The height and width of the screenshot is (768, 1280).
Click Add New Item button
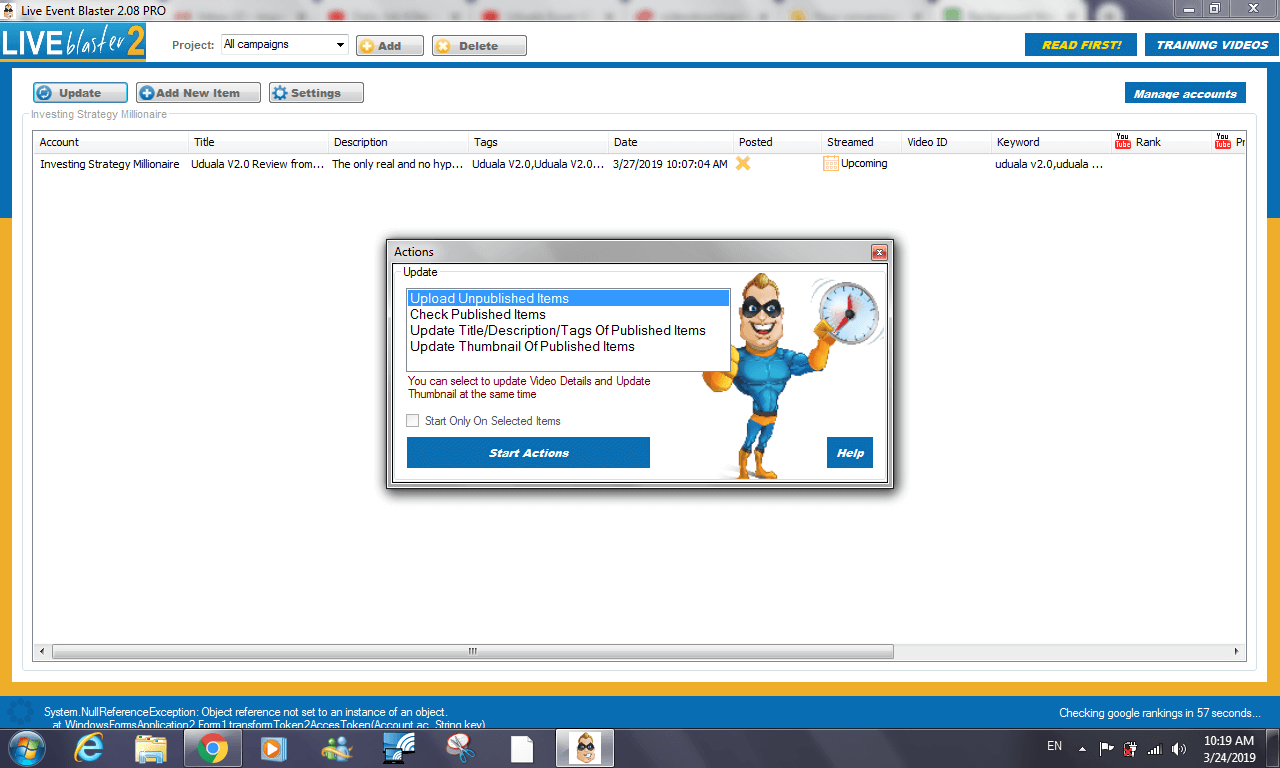198,93
